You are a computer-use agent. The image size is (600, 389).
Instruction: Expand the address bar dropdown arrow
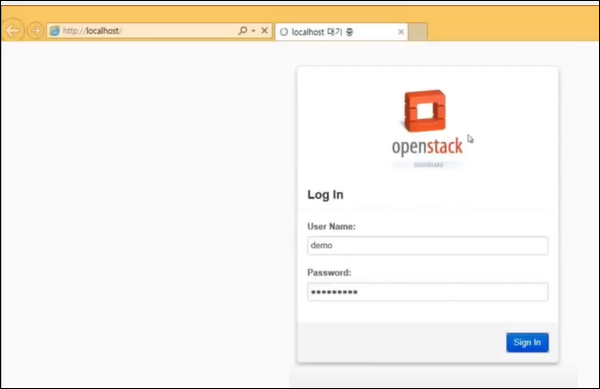[253, 31]
